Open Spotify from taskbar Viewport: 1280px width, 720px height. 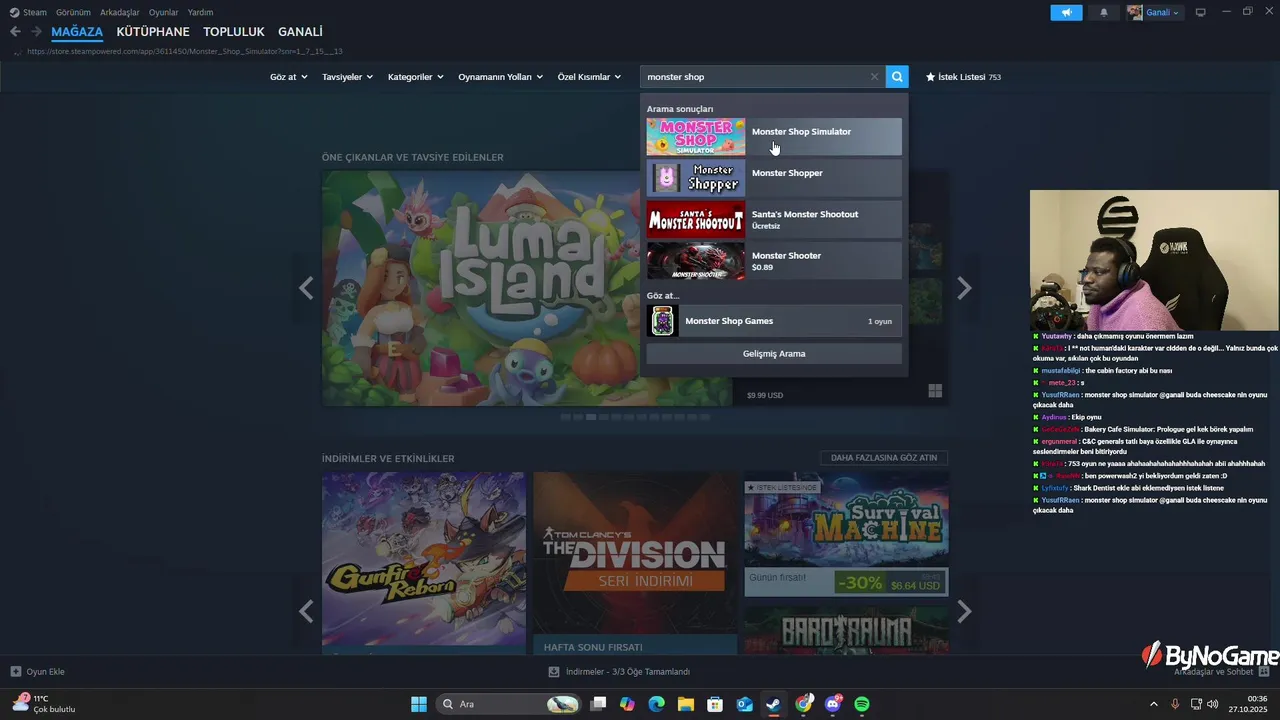[862, 704]
